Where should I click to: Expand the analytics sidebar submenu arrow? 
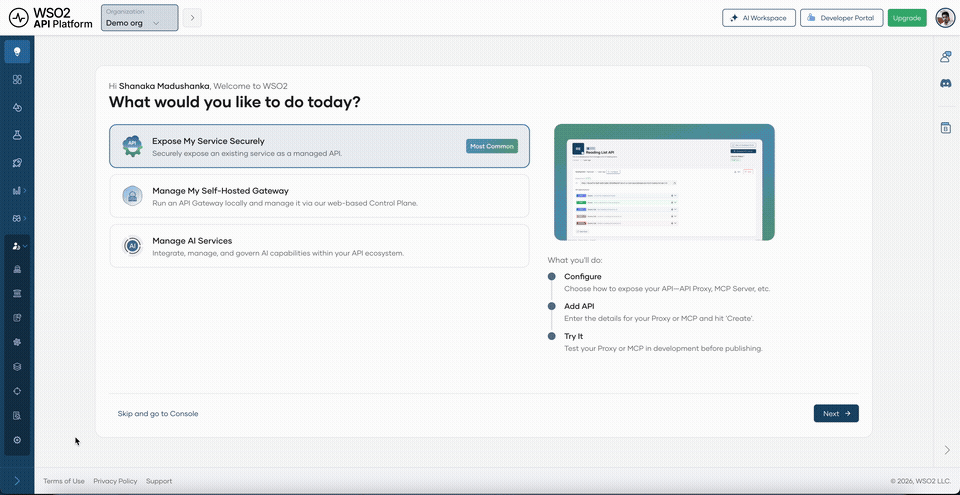coord(25,191)
